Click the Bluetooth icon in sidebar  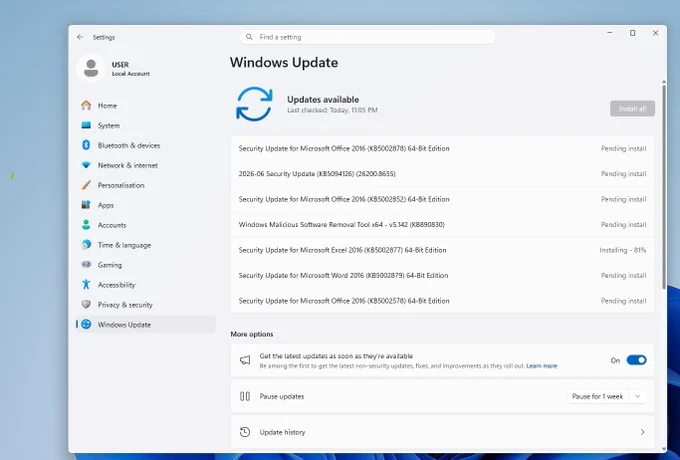pos(86,145)
